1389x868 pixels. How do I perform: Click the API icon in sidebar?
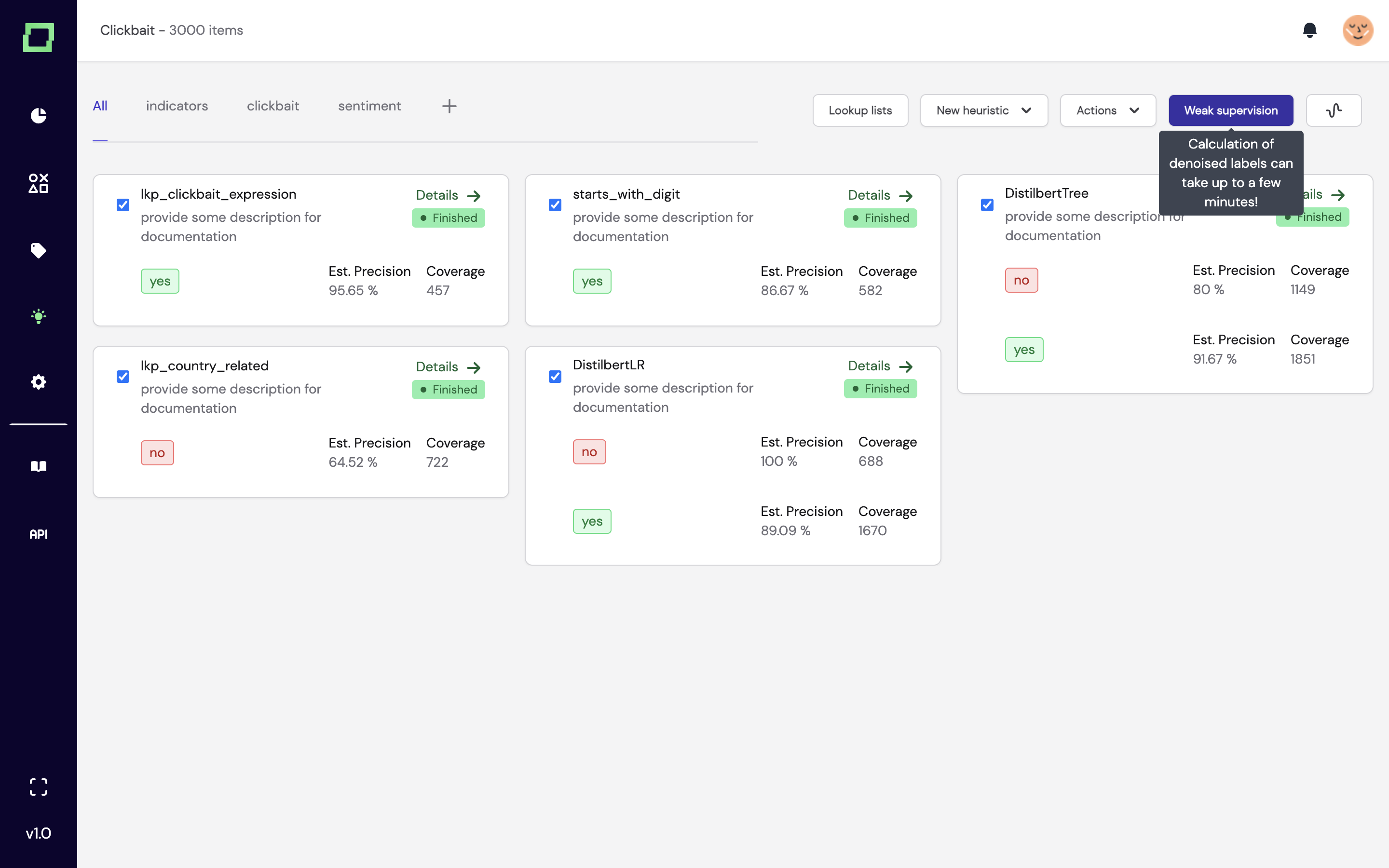point(39,534)
